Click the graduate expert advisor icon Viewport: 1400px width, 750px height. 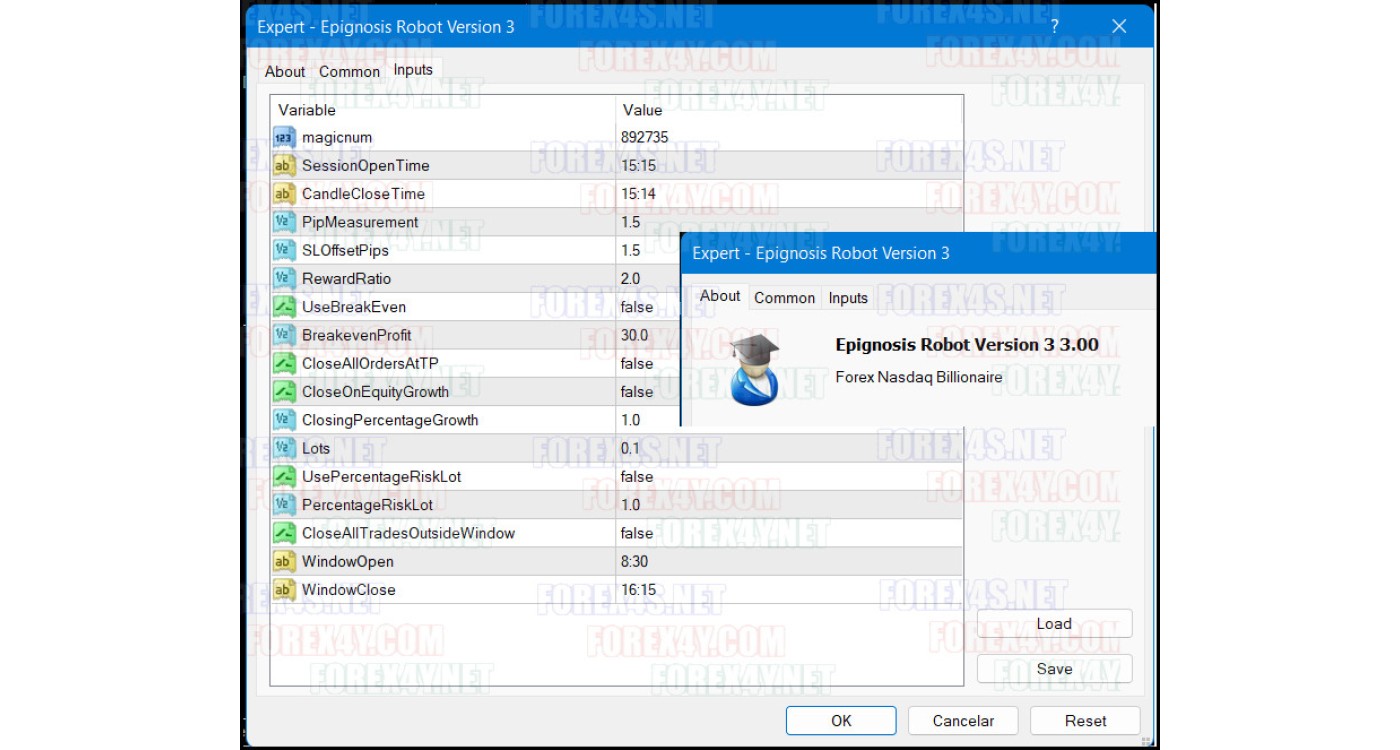point(754,370)
